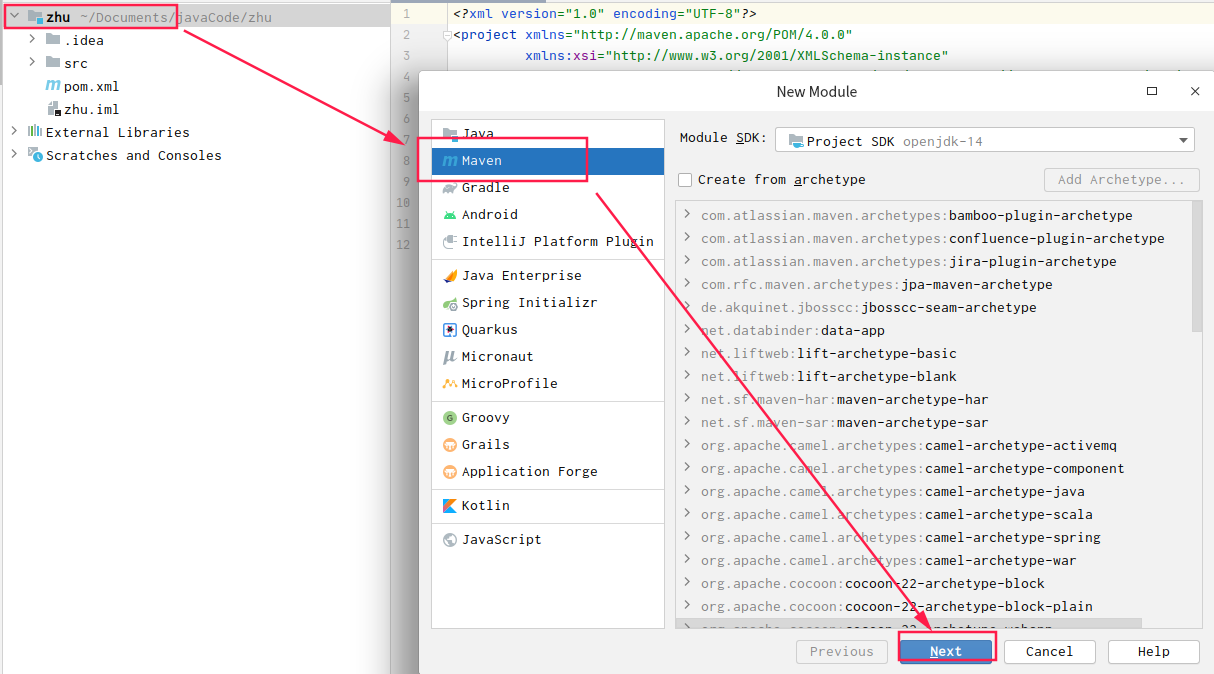The width and height of the screenshot is (1214, 674).
Task: Expand lift-archetype-basic entry
Action: [x=687, y=353]
